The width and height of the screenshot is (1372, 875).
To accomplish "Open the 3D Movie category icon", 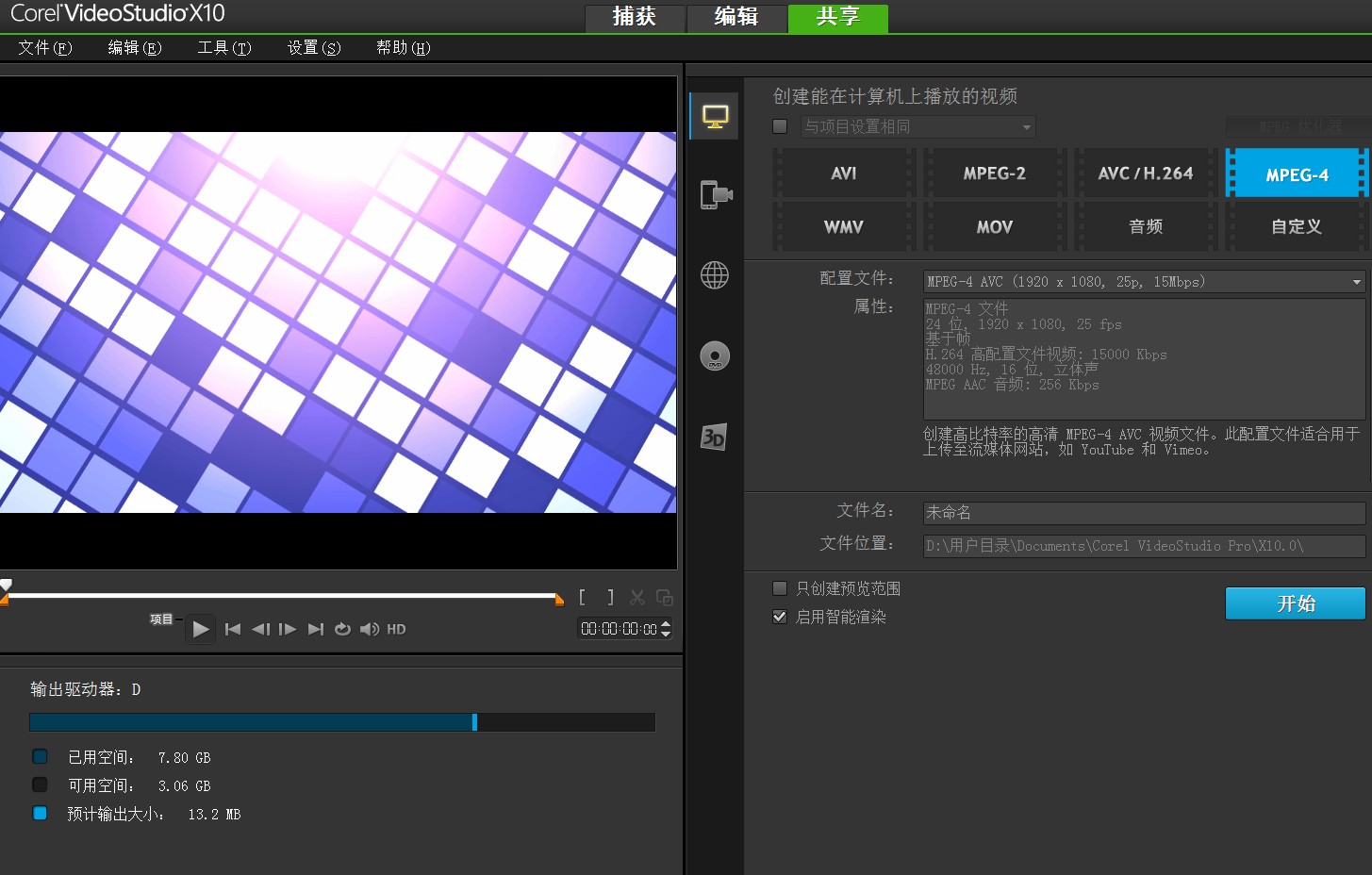I will point(714,437).
